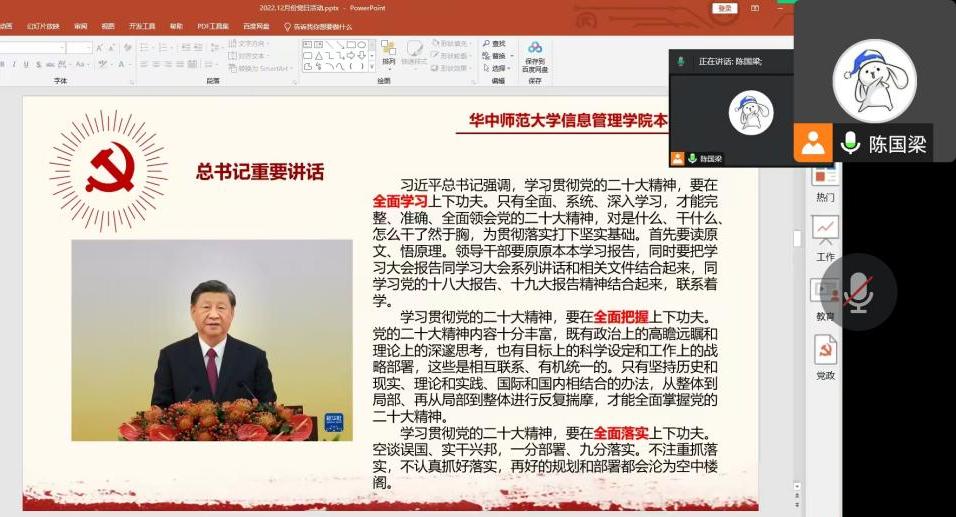Toggle italic text formatting
Viewport: 956px width, 517px height.
pyautogui.click(x=14, y=65)
